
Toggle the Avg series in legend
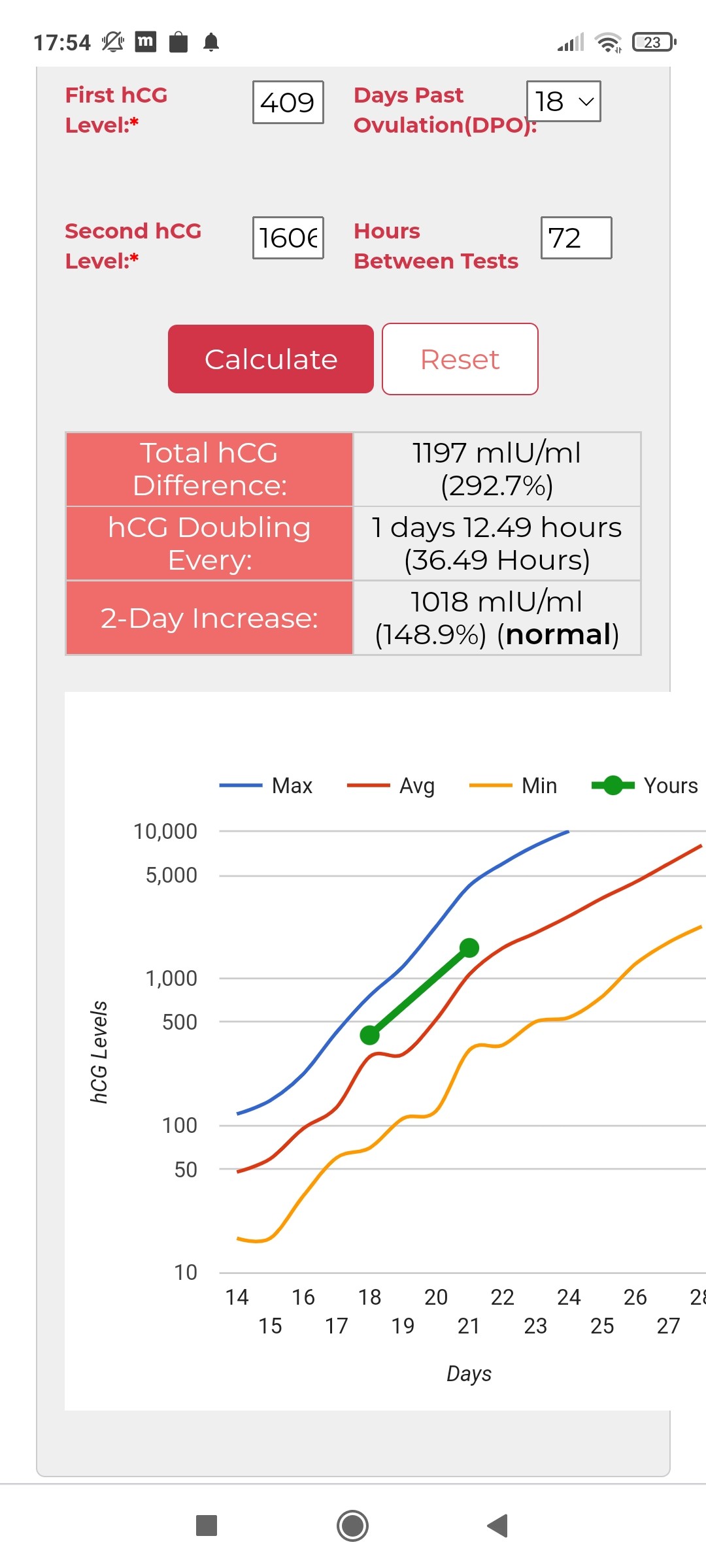(x=391, y=785)
